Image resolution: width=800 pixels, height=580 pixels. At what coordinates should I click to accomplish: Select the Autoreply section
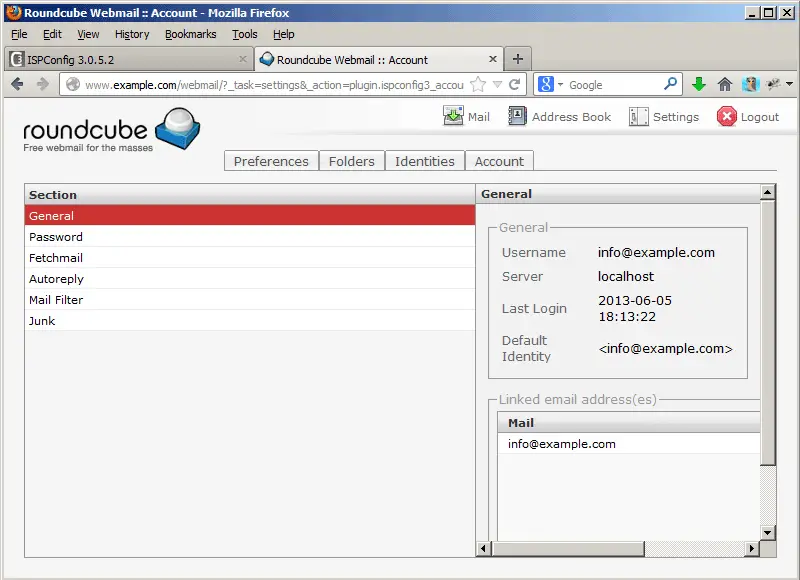(x=56, y=279)
